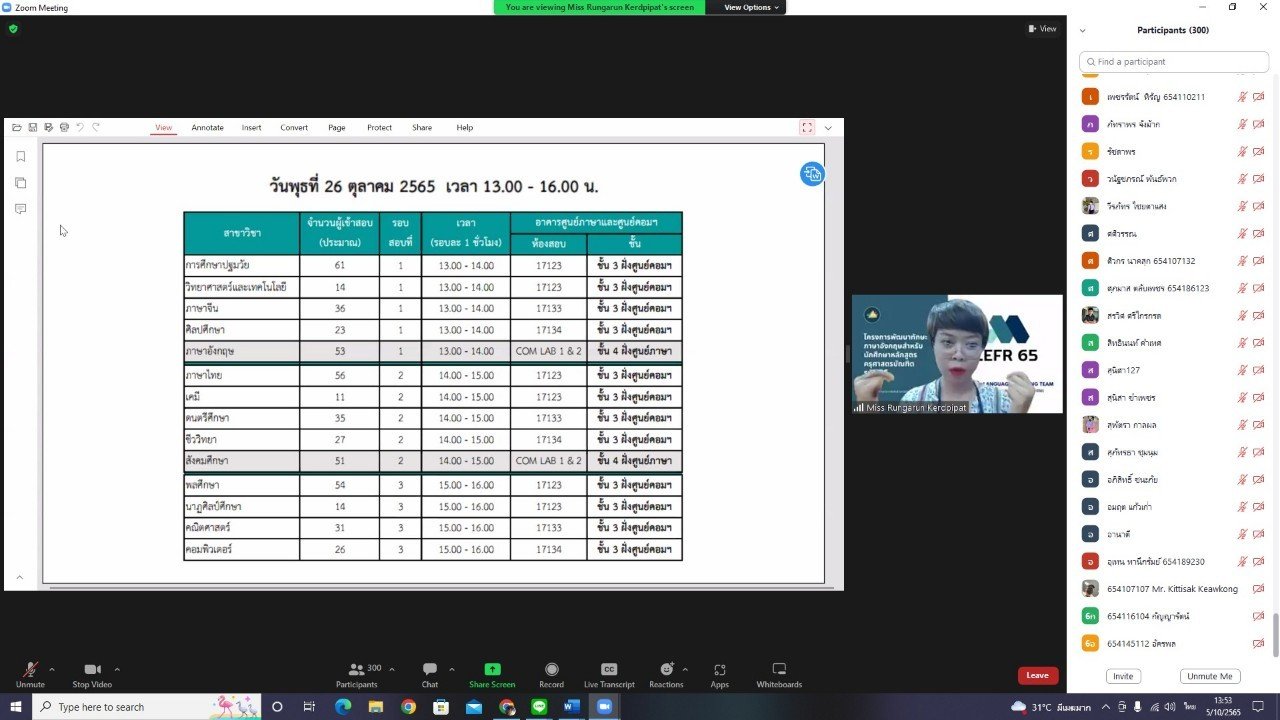Unmute the microphone
This screenshot has width=1280, height=720.
30,674
